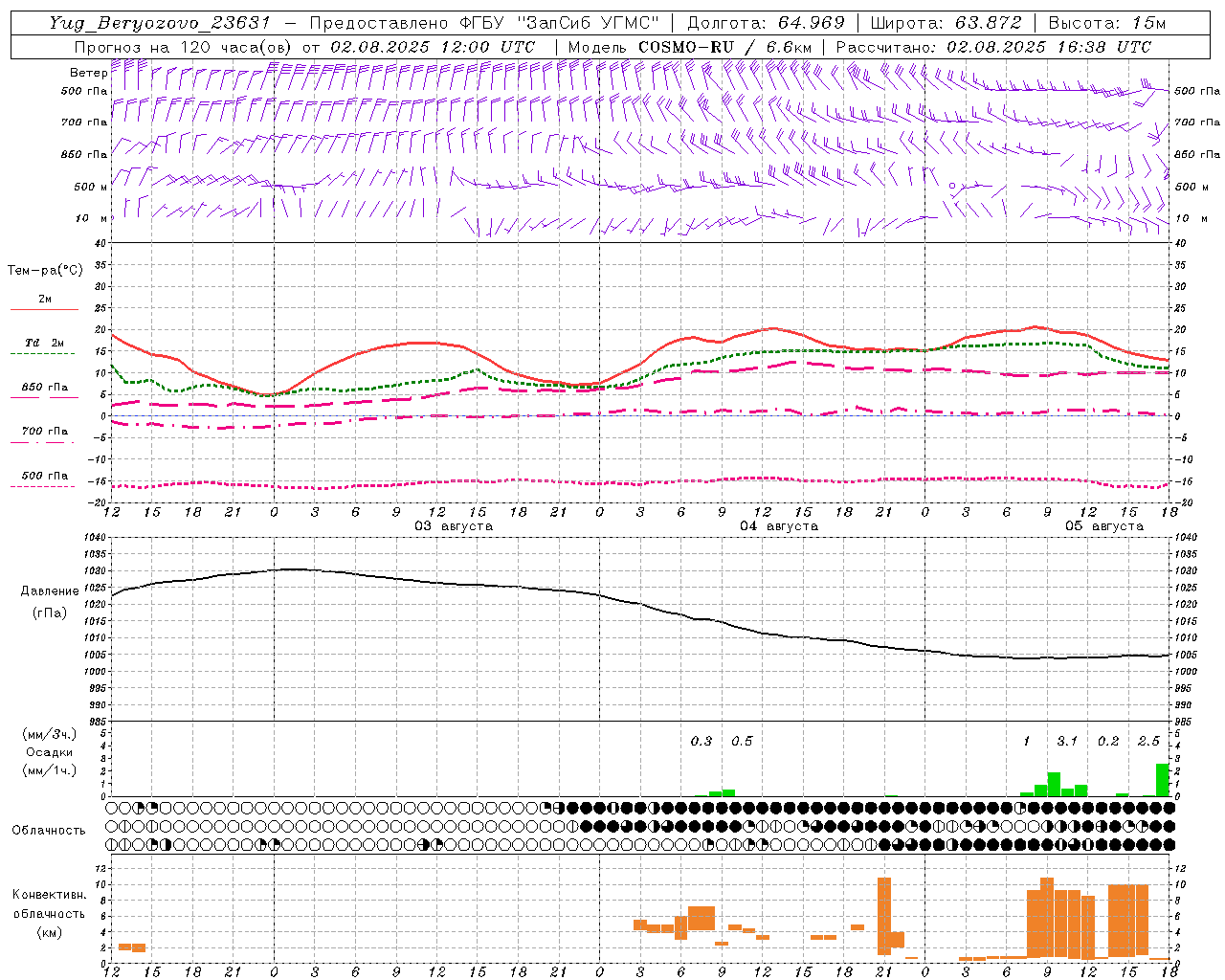
Task: Click the Конвективн. panel label
Action: pyautogui.click(x=49, y=895)
